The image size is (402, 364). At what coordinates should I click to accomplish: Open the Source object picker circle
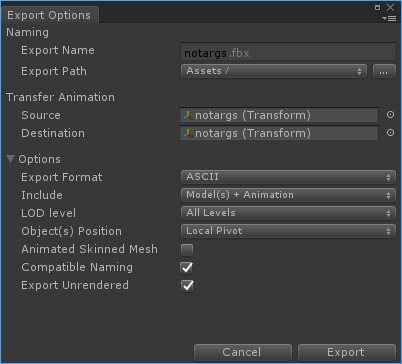390,115
